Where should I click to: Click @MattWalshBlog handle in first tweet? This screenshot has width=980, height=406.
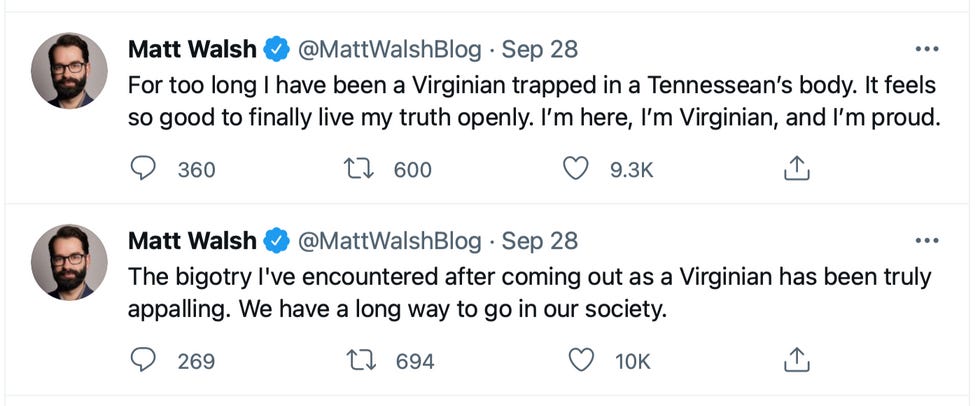390,49
